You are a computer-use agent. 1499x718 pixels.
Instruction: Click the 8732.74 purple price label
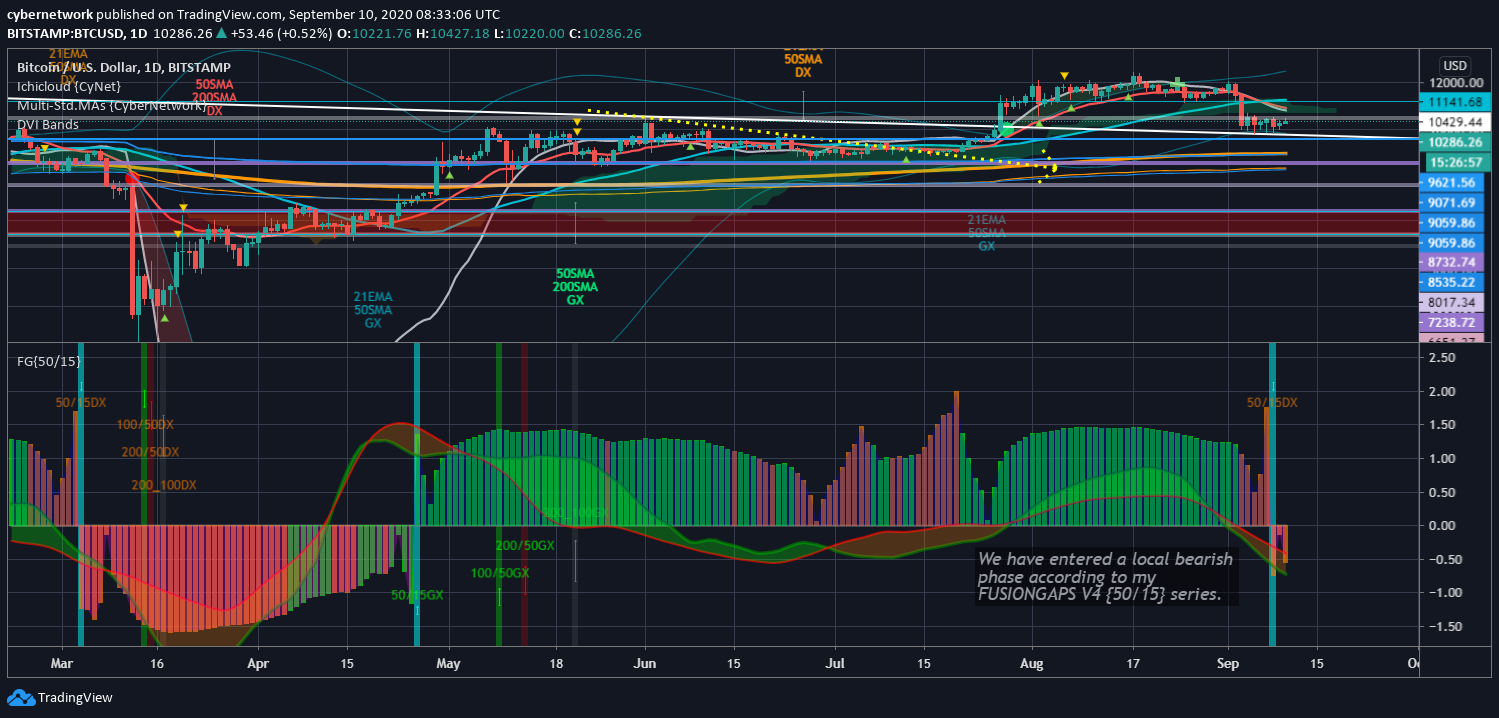pyautogui.click(x=1454, y=262)
